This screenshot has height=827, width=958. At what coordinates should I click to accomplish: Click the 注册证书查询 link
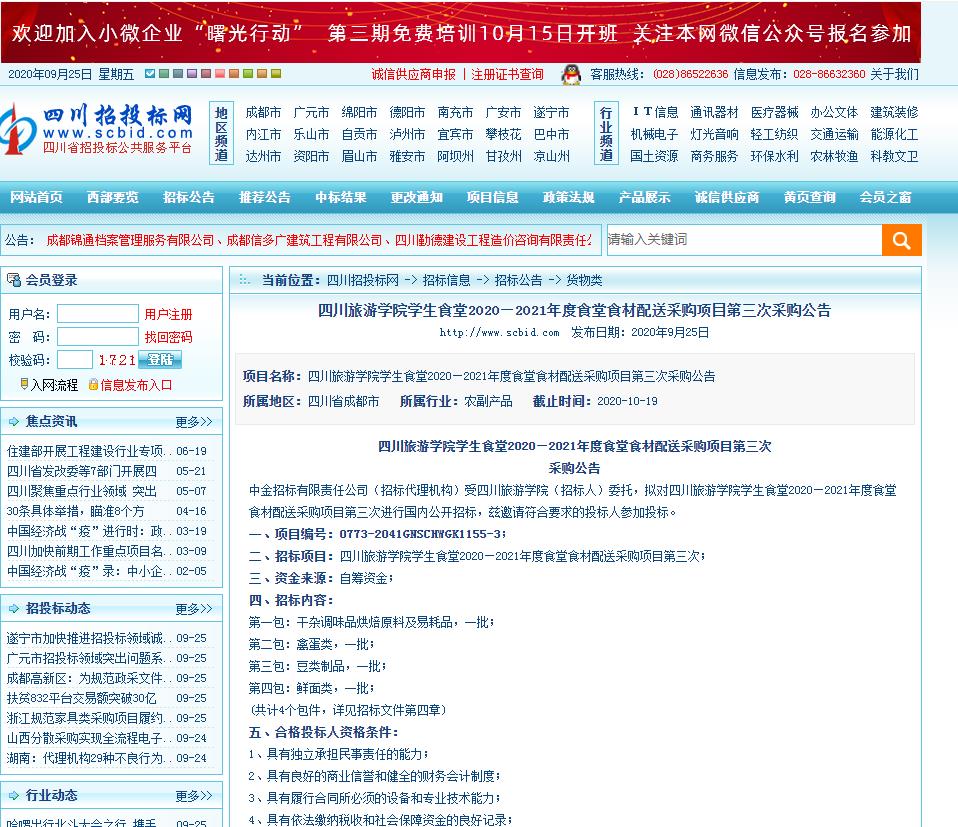click(x=507, y=75)
